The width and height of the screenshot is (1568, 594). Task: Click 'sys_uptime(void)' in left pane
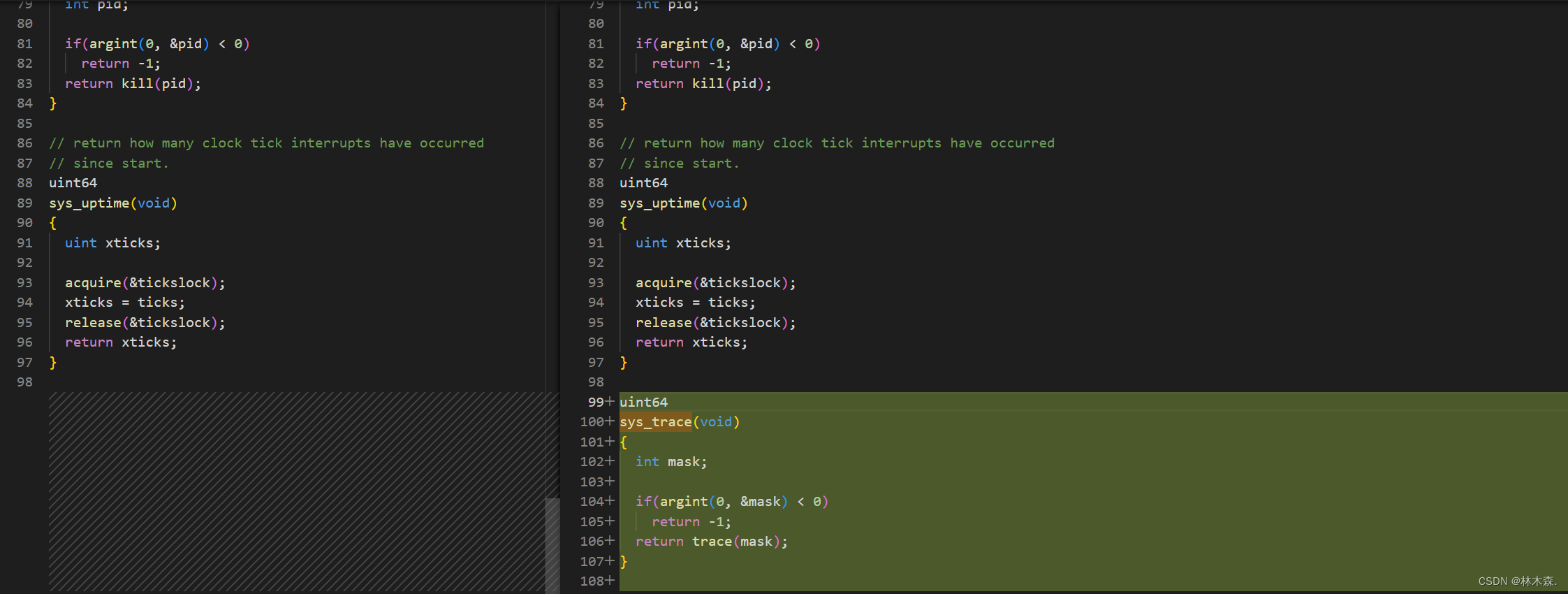point(113,203)
